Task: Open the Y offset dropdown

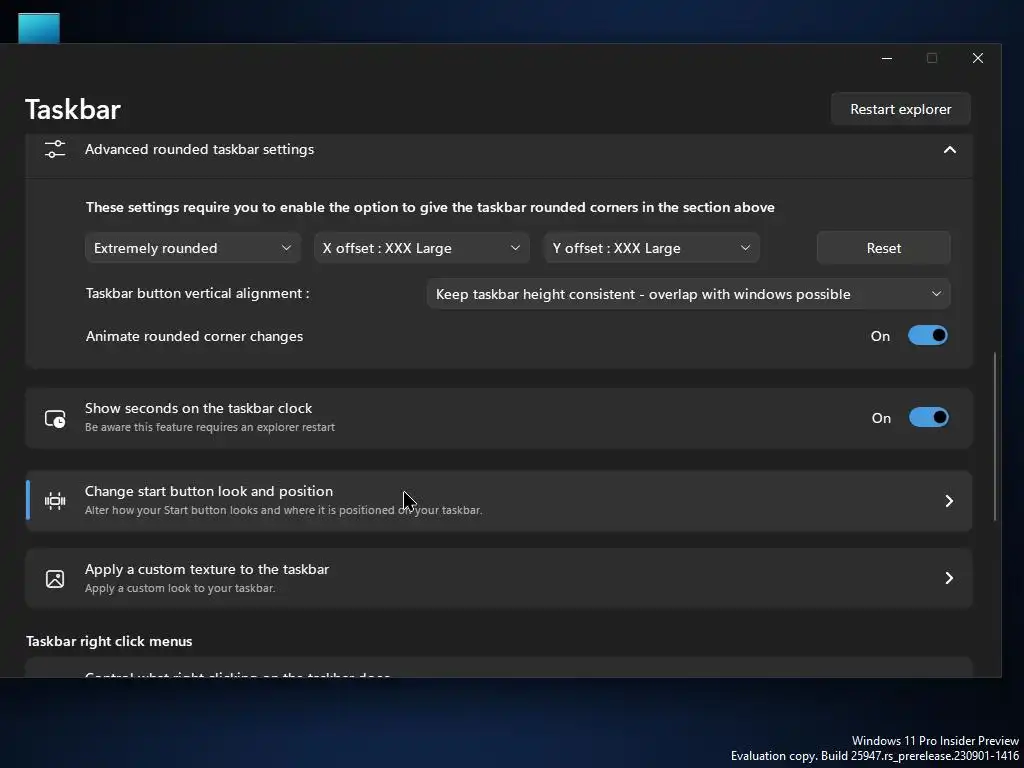Action: tap(651, 248)
